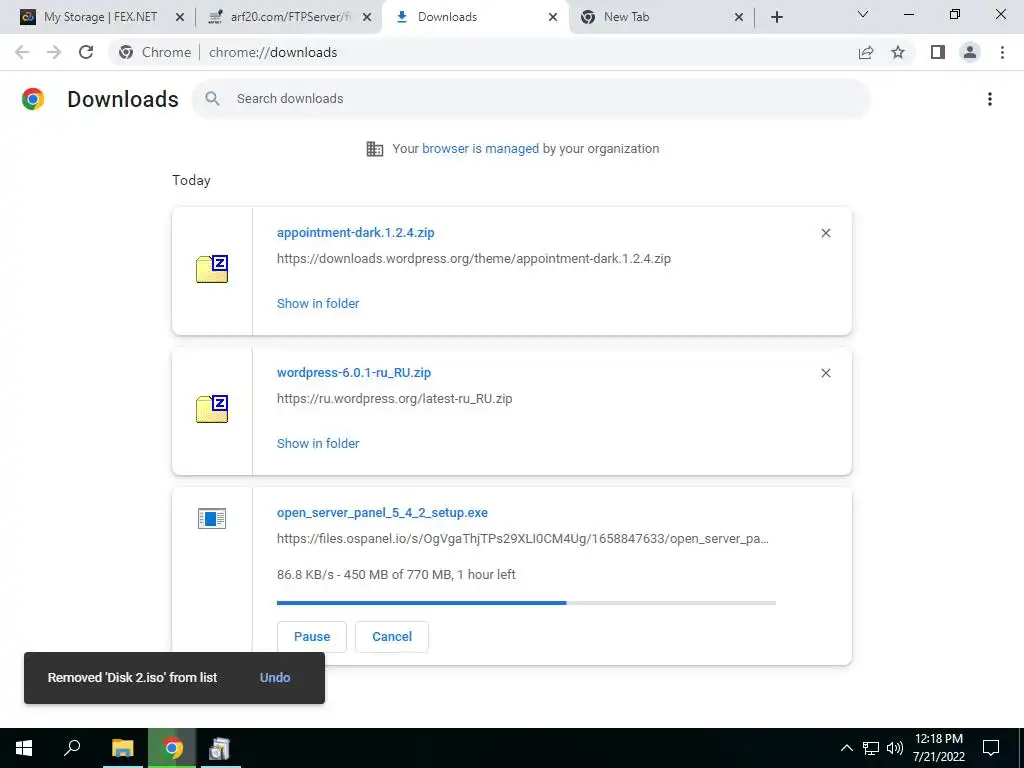Focus the Search downloads field
Screen dimensions: 1024x768
point(532,99)
